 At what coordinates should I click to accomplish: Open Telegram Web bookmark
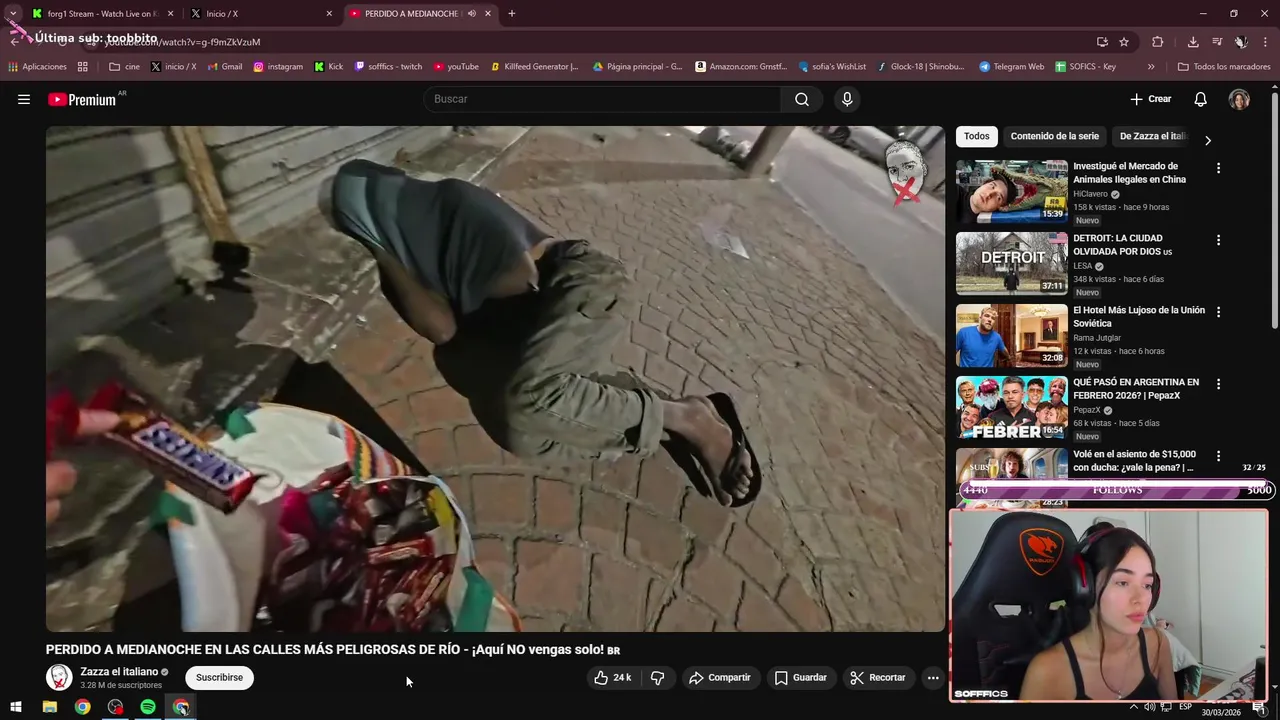click(x=1011, y=67)
